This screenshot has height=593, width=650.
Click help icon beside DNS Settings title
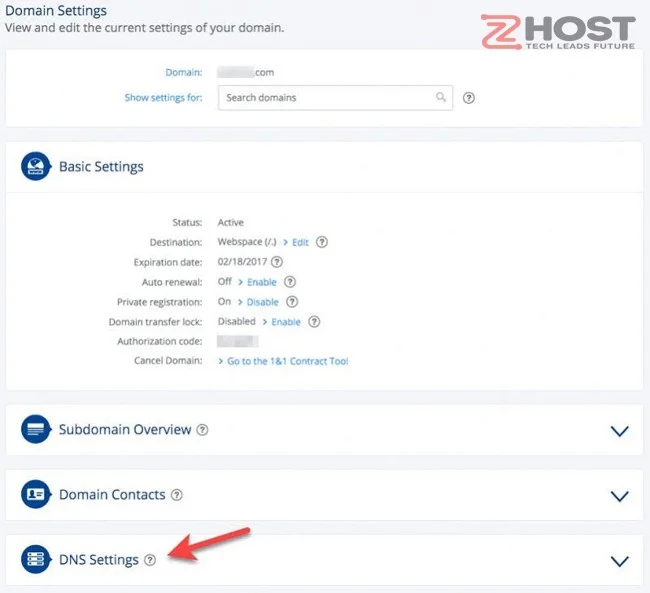(x=150, y=560)
